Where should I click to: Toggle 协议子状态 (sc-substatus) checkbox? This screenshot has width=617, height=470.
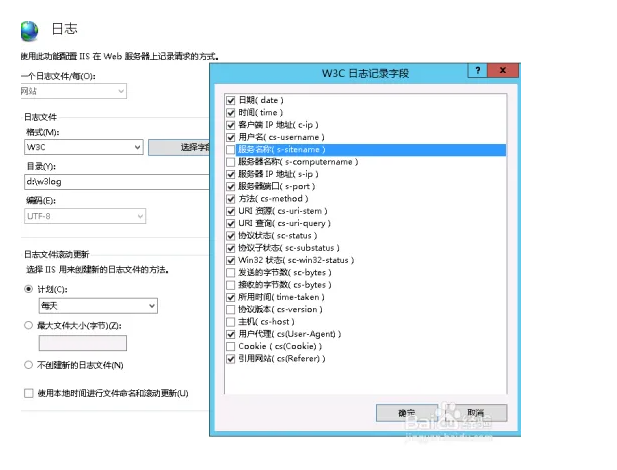231,248
